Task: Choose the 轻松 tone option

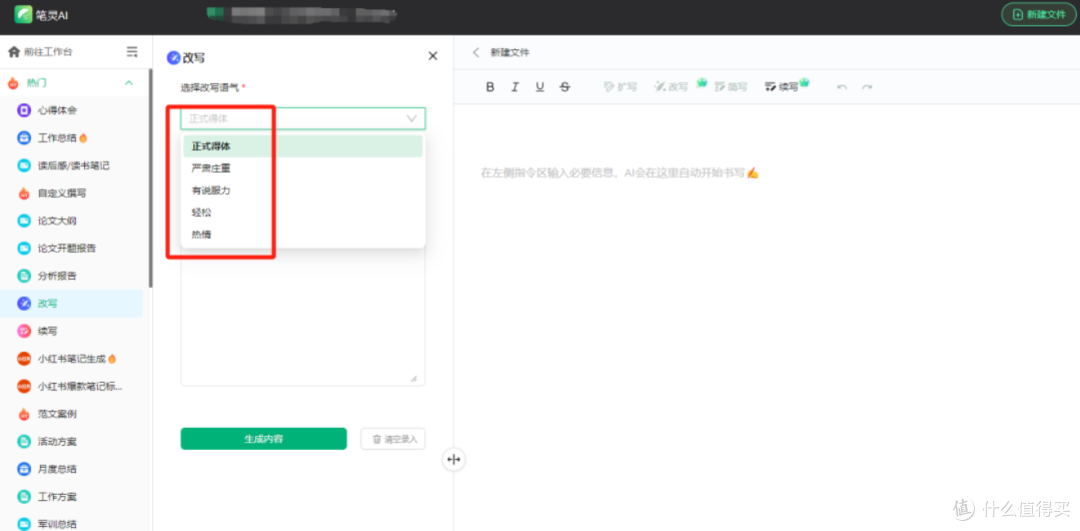Action: click(202, 212)
